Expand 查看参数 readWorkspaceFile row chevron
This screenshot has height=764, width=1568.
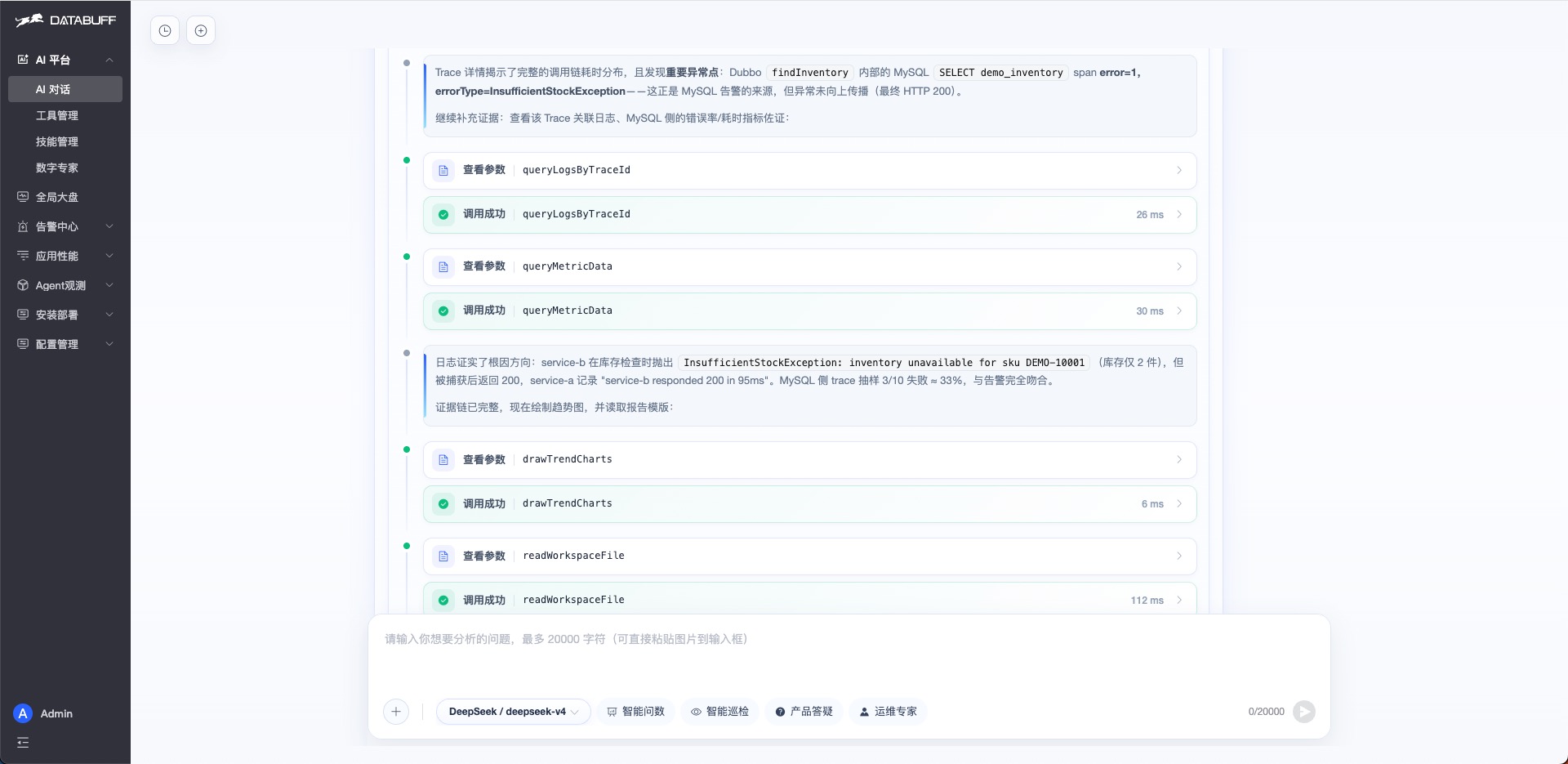1179,556
